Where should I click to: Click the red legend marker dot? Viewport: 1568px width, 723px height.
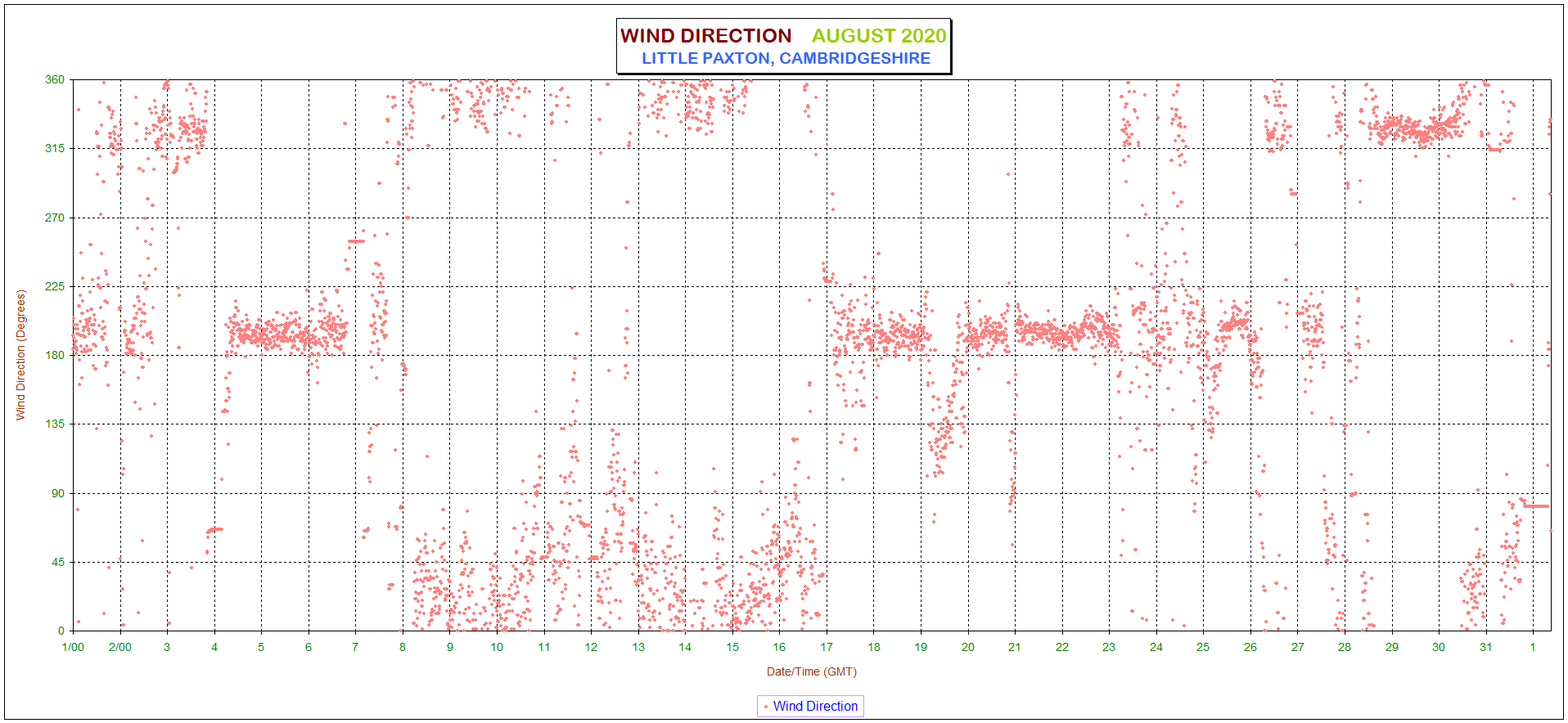pyautogui.click(x=765, y=707)
